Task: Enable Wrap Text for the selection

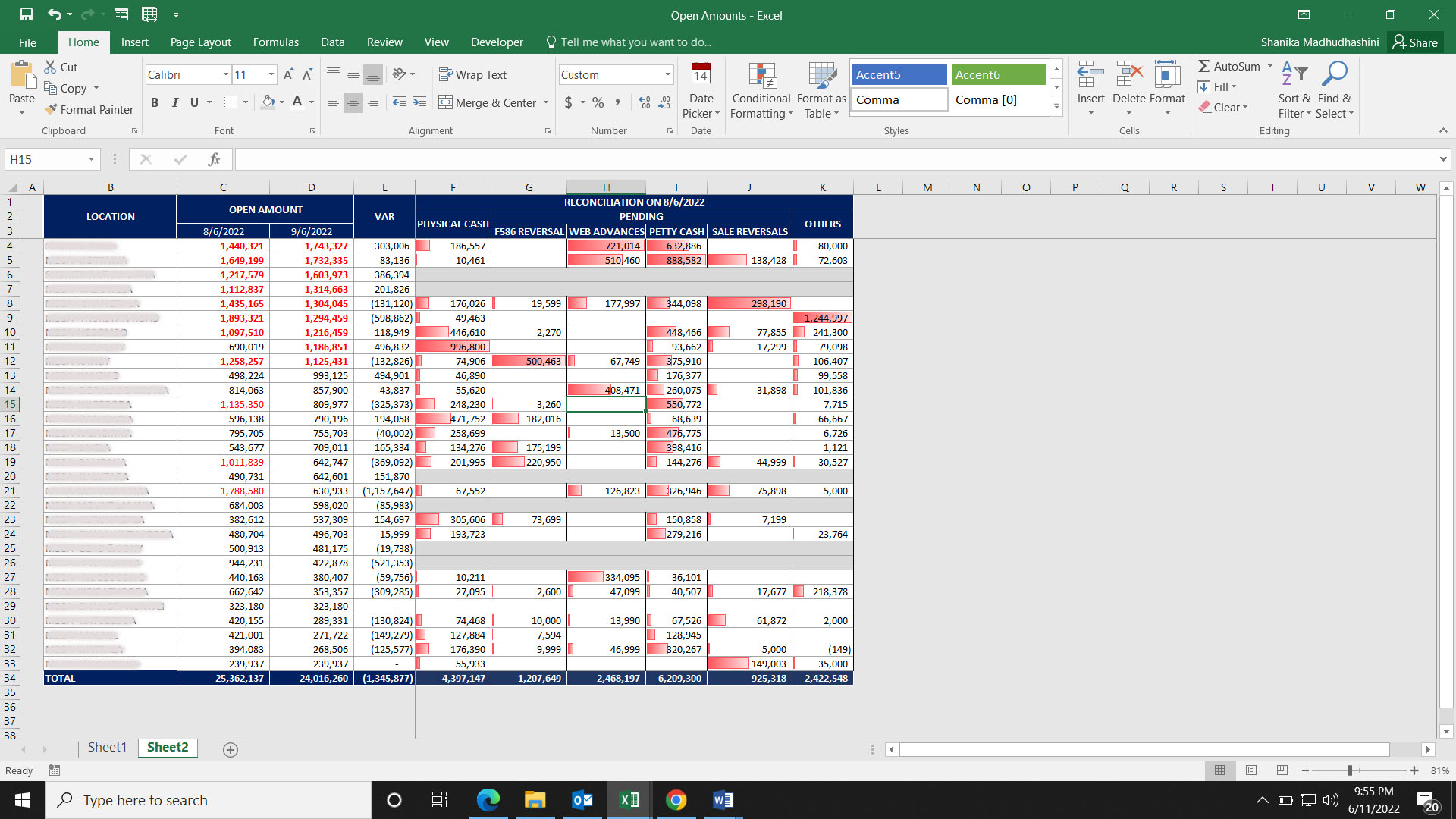Action: click(x=473, y=74)
